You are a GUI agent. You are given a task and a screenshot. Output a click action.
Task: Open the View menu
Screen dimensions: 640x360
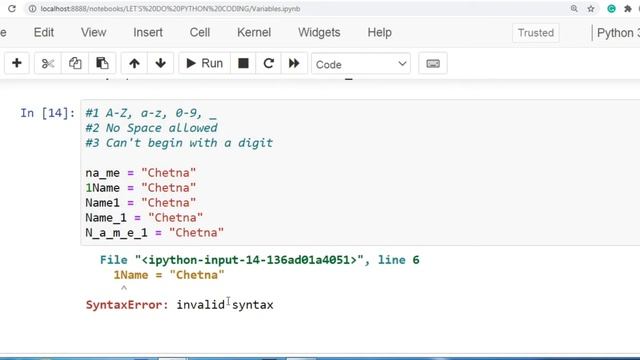(93, 33)
